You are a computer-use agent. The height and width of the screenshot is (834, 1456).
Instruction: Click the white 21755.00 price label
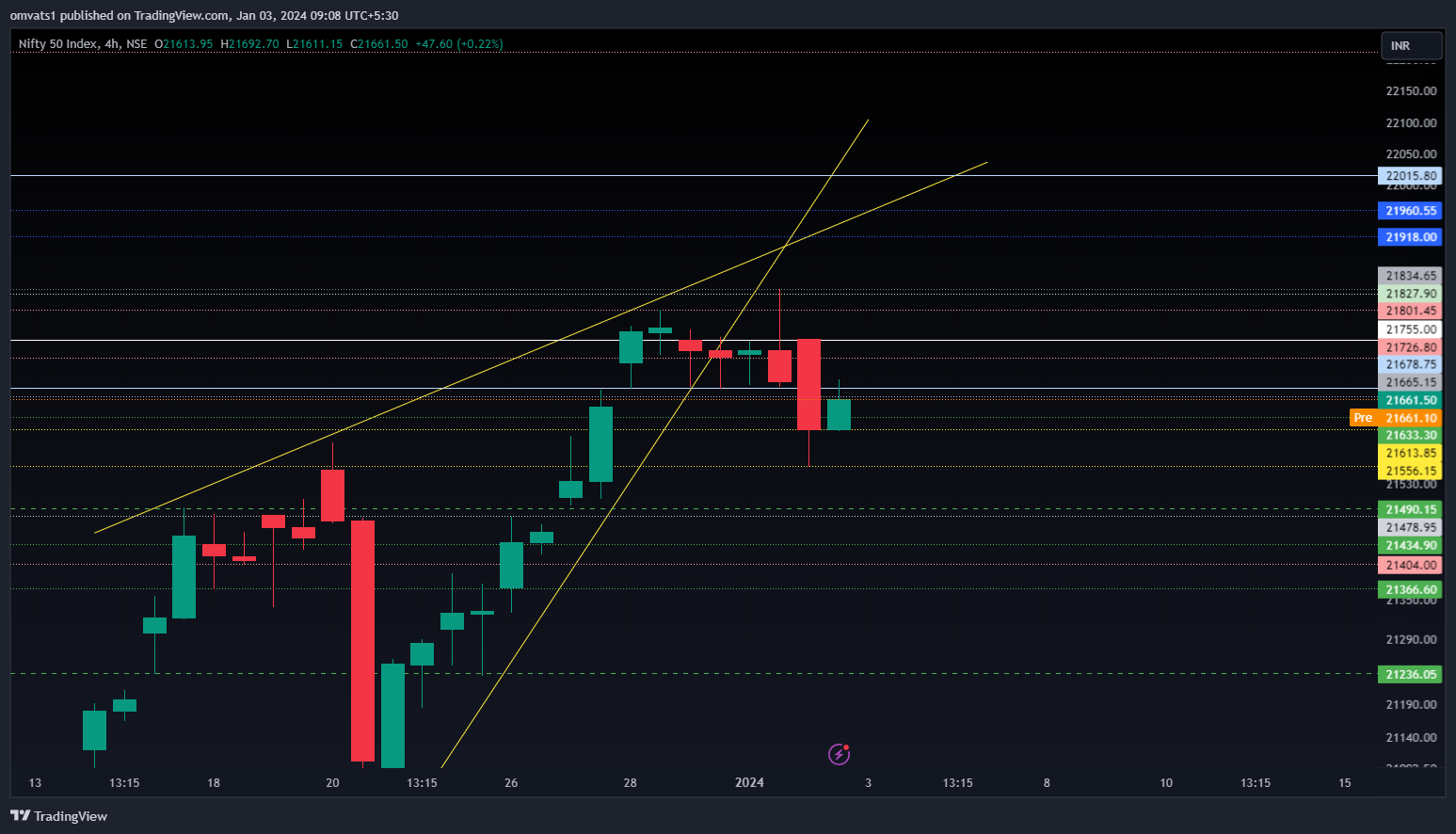coord(1410,329)
